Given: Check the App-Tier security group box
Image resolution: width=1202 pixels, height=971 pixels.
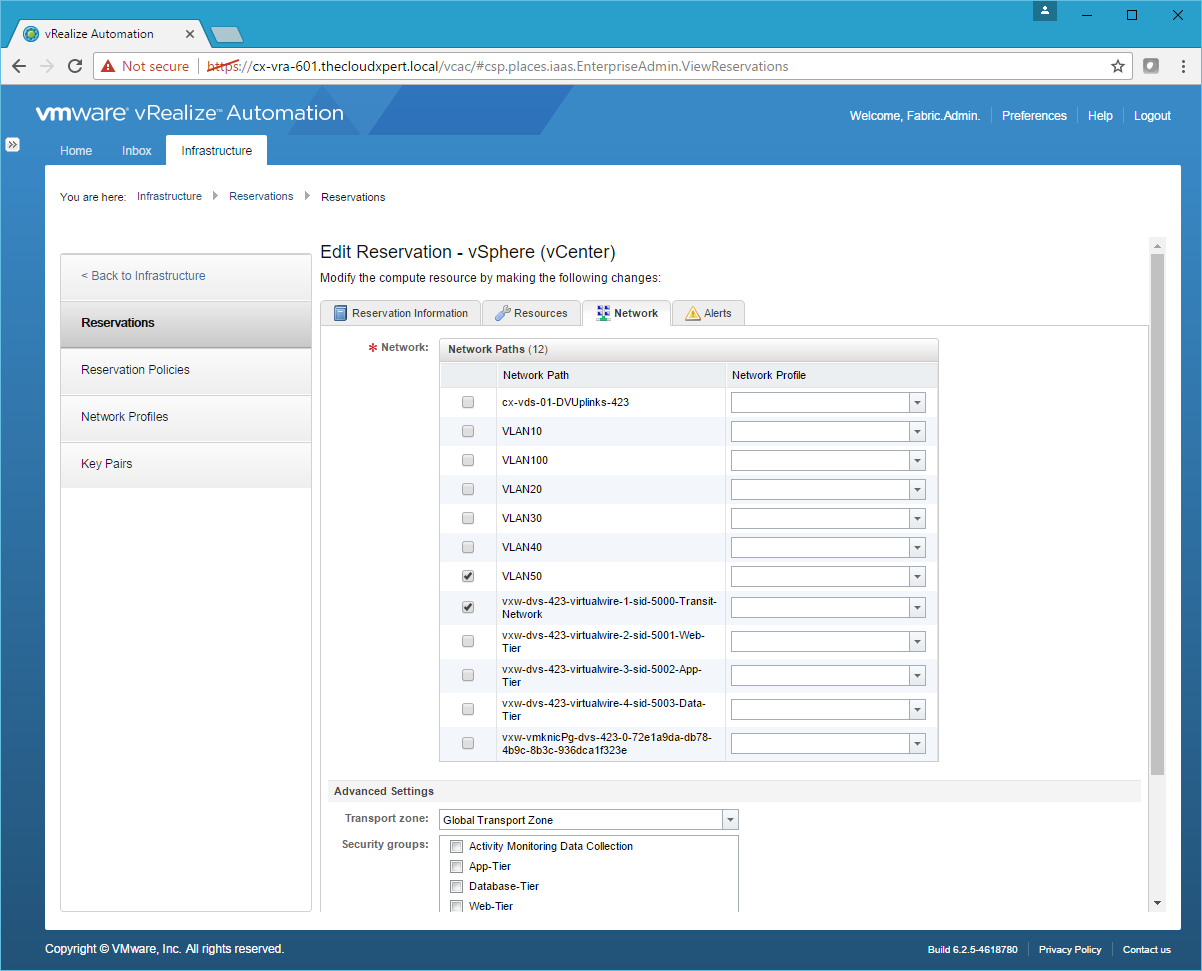Looking at the screenshot, I should tap(456, 867).
